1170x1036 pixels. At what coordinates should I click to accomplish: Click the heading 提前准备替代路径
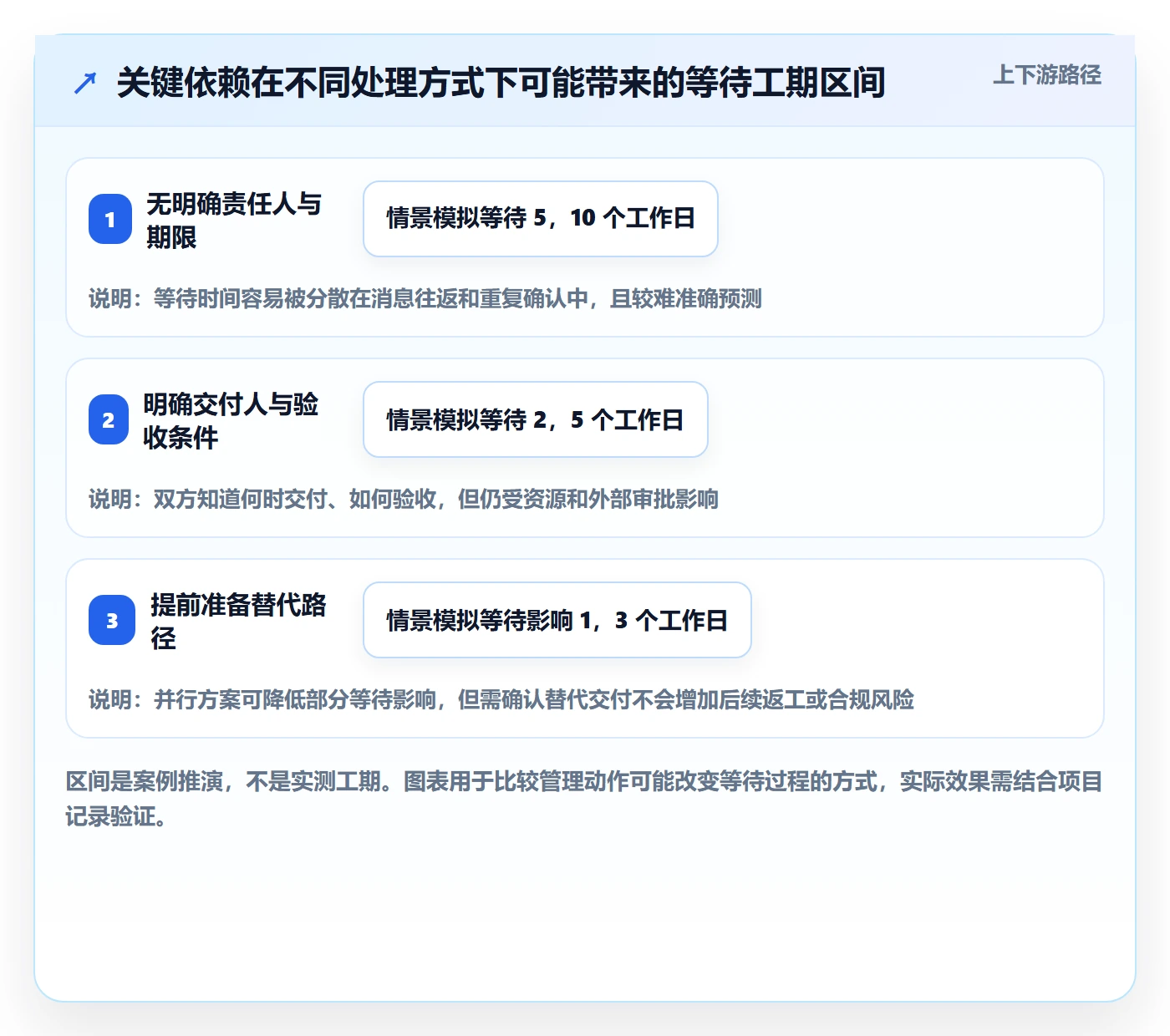tap(238, 621)
